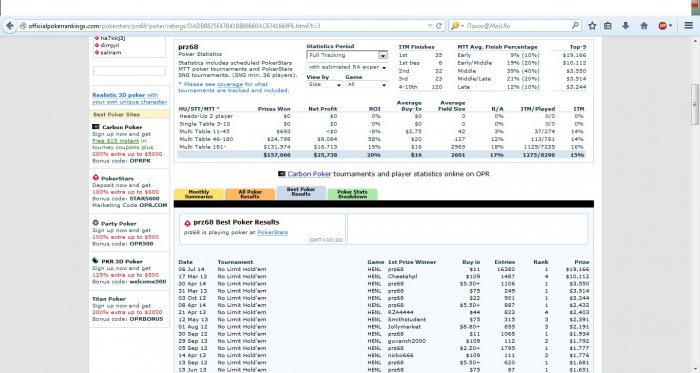Viewport: 700px width, 373px height.
Task: Click Rank column header in results
Action: [541, 262]
